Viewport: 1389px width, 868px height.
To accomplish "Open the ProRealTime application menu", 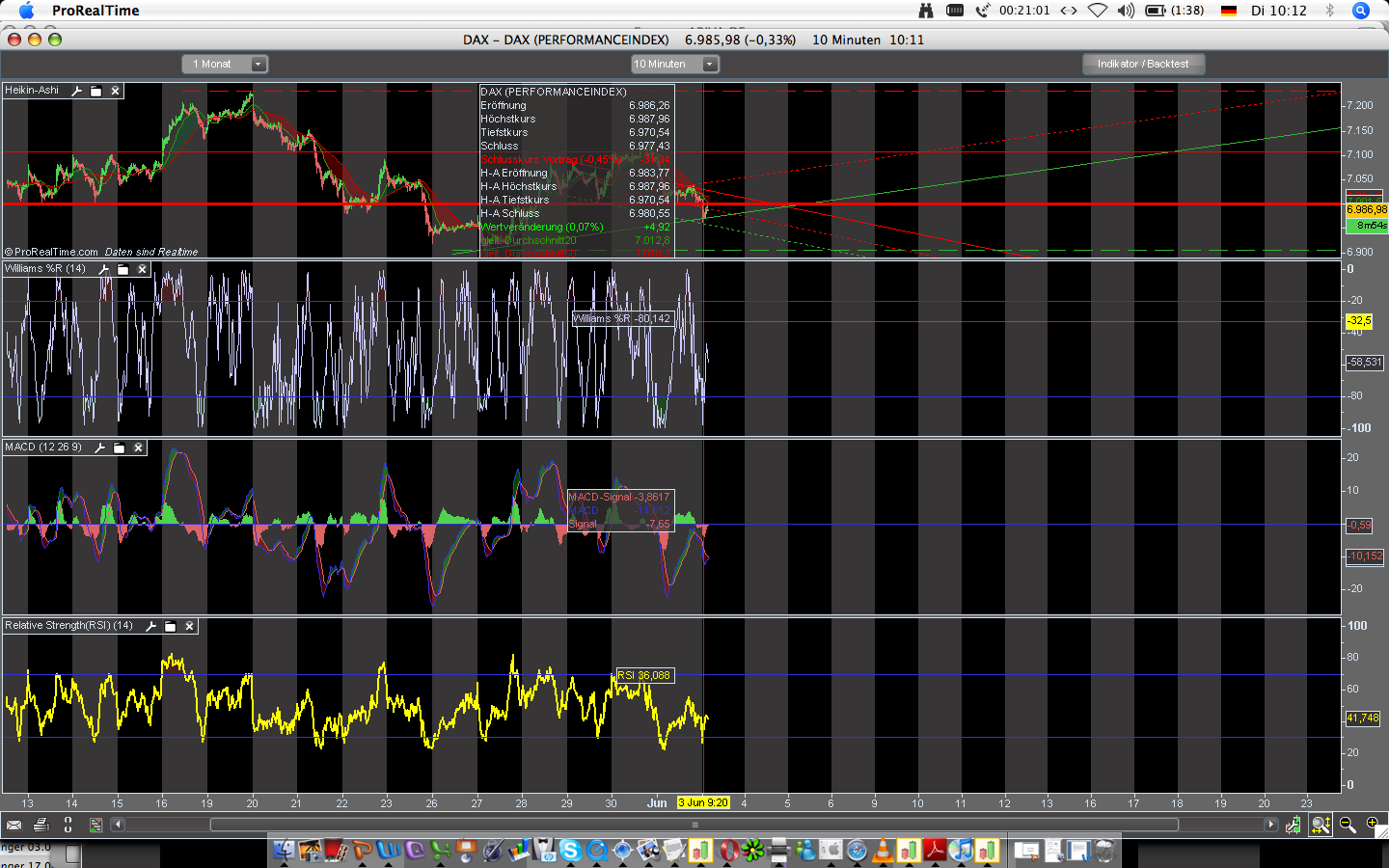I will pos(95,11).
